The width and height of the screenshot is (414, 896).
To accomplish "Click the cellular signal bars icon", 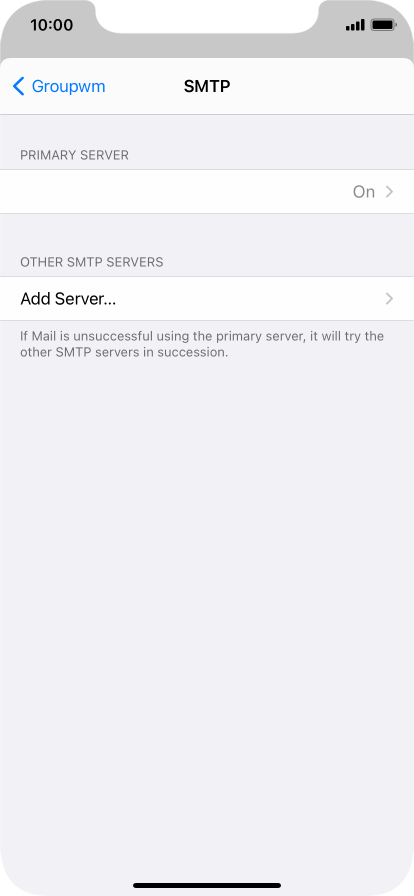I will tap(355, 25).
